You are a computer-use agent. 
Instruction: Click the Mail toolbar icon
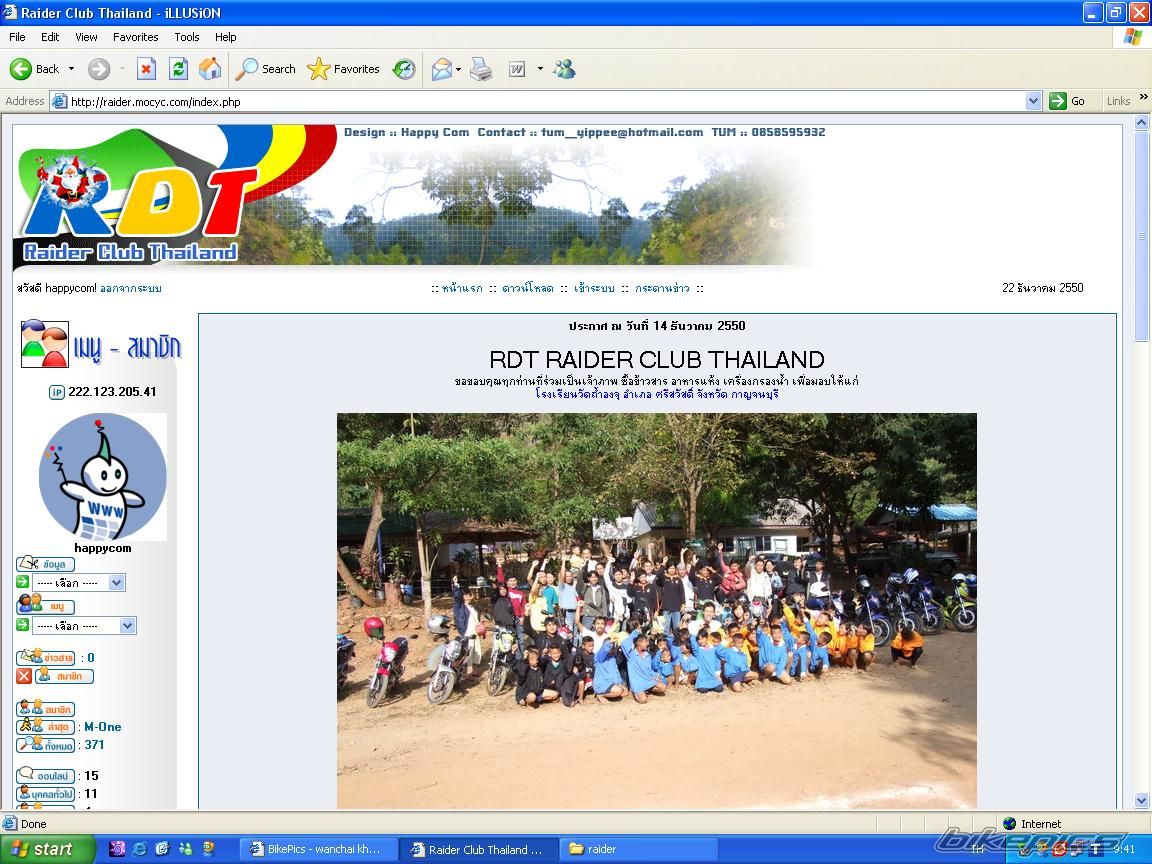click(441, 69)
